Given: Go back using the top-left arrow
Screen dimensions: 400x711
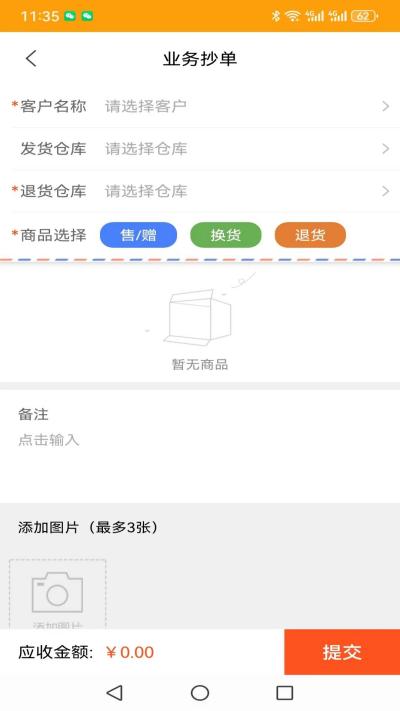Looking at the screenshot, I should click(31, 59).
